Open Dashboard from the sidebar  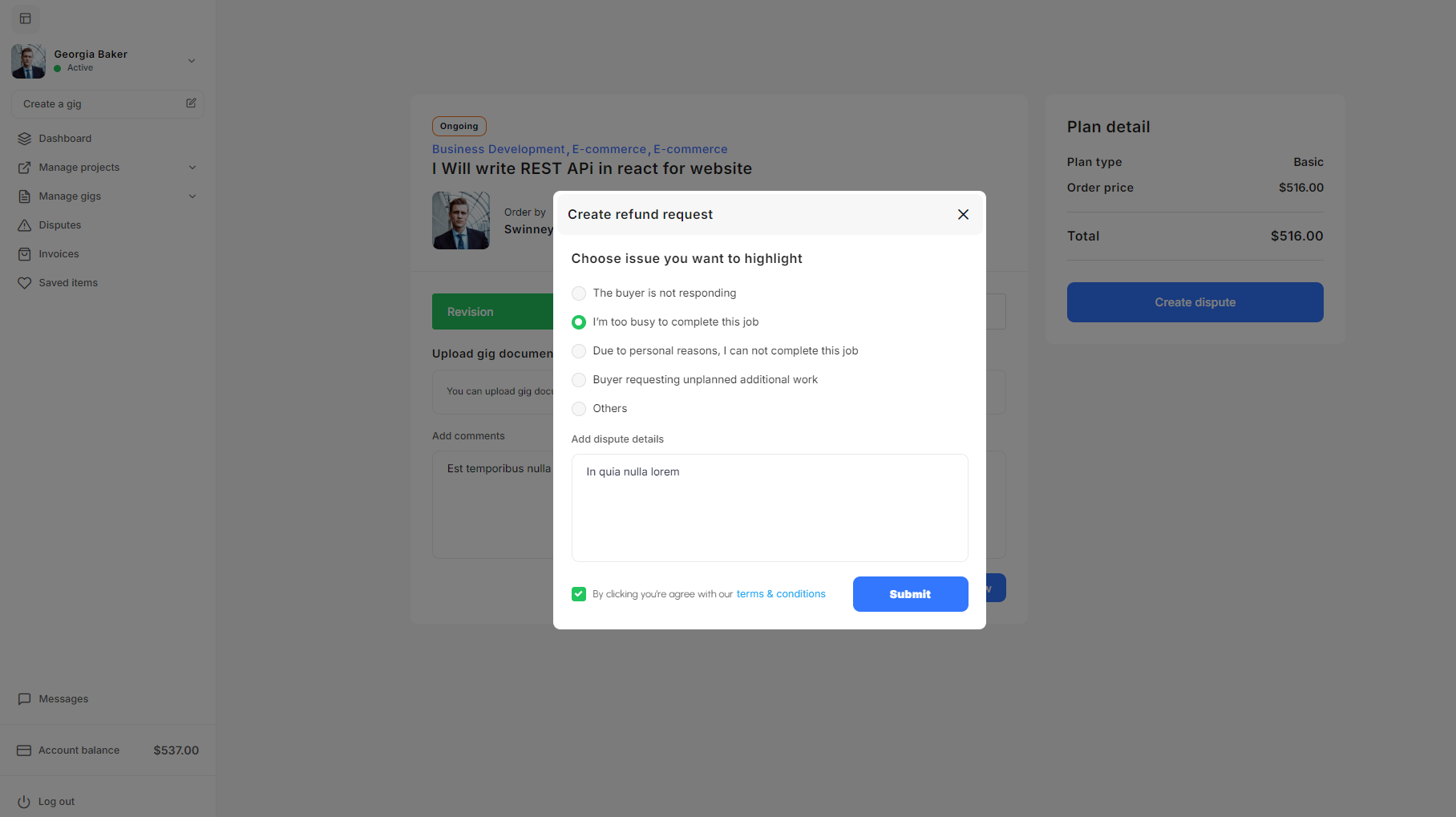(x=65, y=139)
